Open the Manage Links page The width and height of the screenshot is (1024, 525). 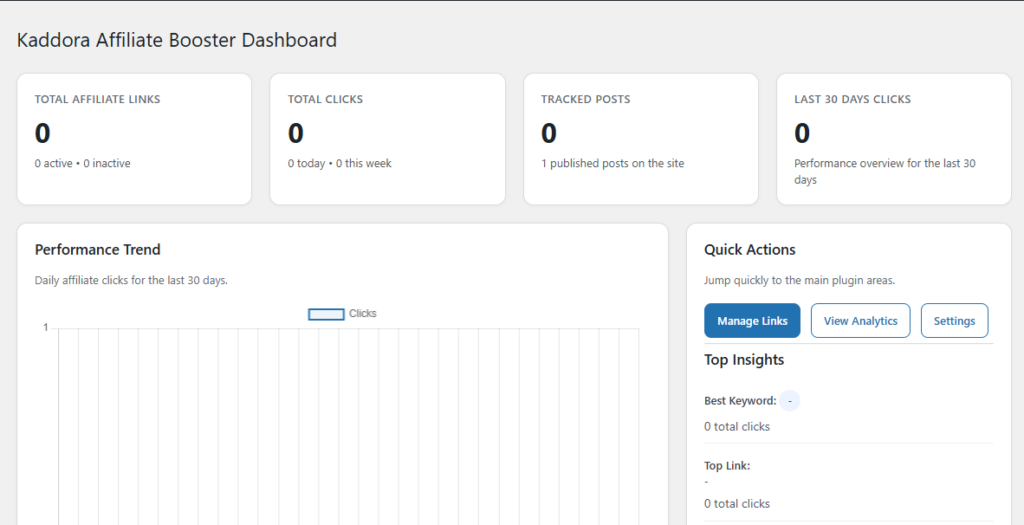point(752,321)
